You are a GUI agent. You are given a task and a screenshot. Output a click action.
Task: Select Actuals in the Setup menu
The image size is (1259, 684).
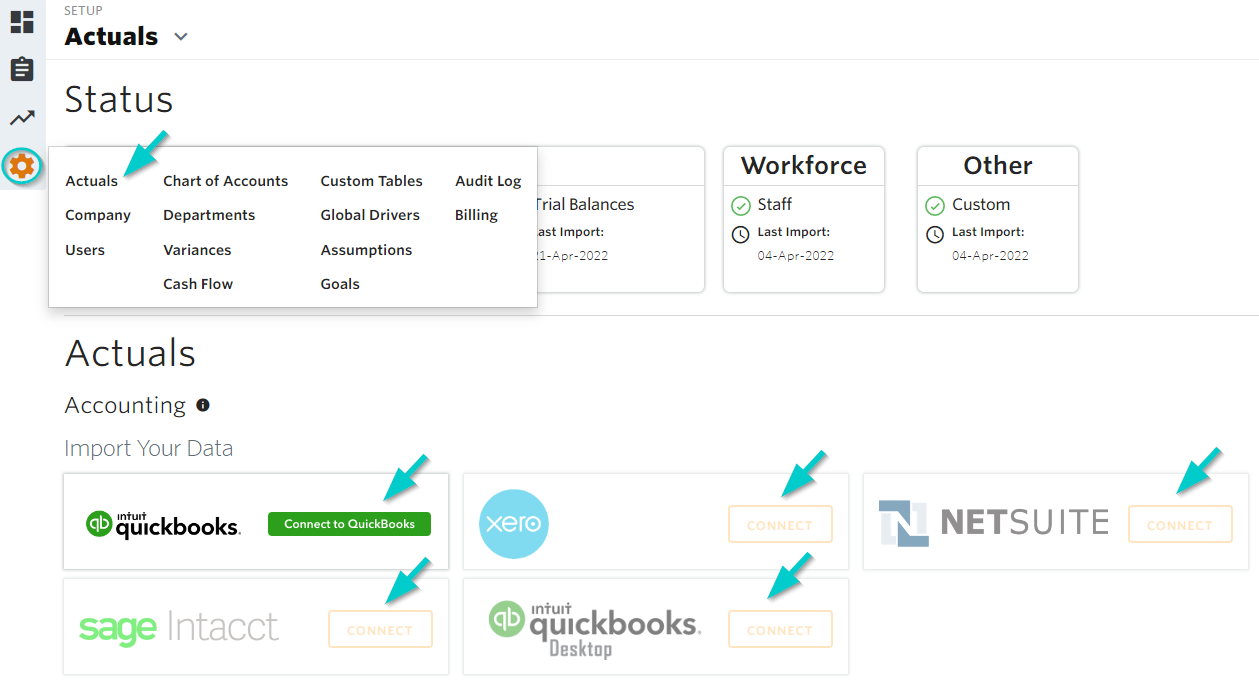click(92, 181)
